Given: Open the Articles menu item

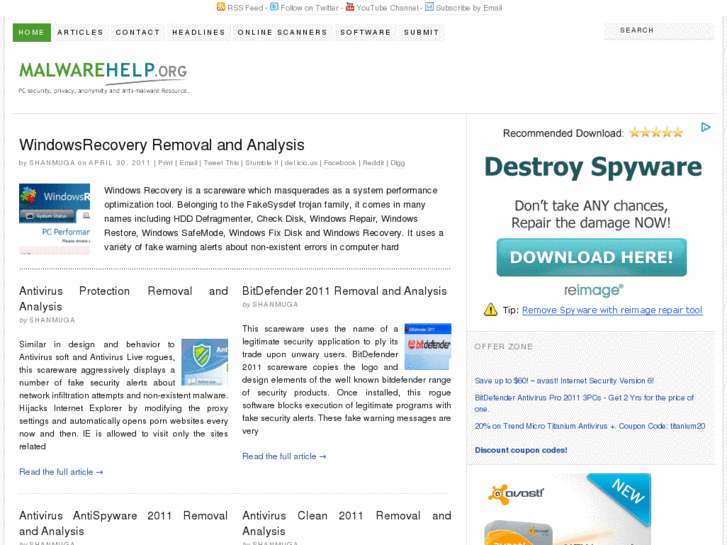Looking at the screenshot, I should pyautogui.click(x=80, y=32).
